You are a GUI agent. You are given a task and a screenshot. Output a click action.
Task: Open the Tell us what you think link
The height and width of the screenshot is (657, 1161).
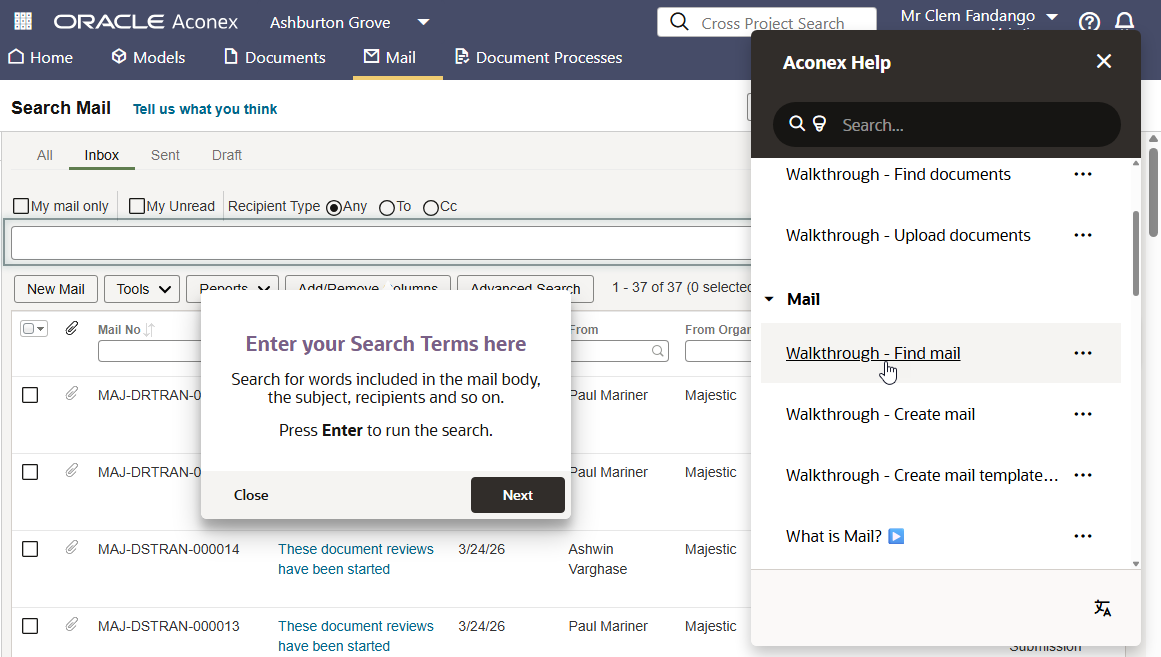tap(205, 109)
